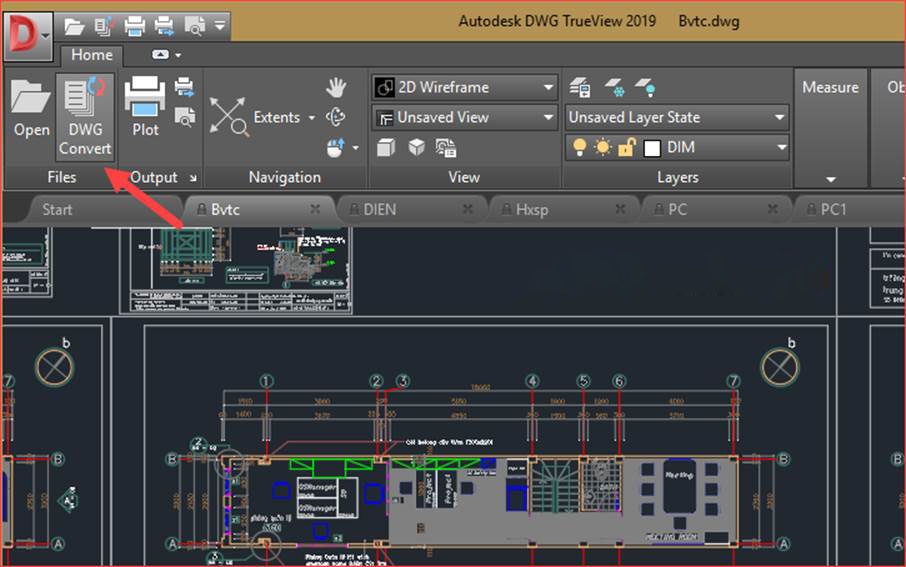Open the Unsaved View dropdown
Image resolution: width=906 pixels, height=567 pixels.
pos(465,118)
